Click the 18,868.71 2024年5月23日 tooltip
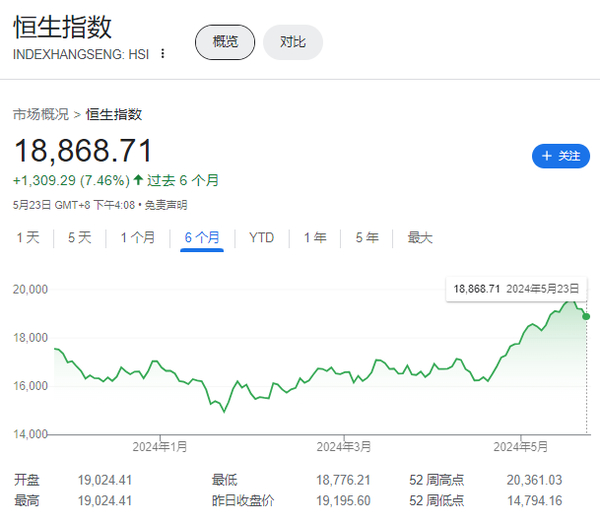600x523 pixels. coord(516,289)
